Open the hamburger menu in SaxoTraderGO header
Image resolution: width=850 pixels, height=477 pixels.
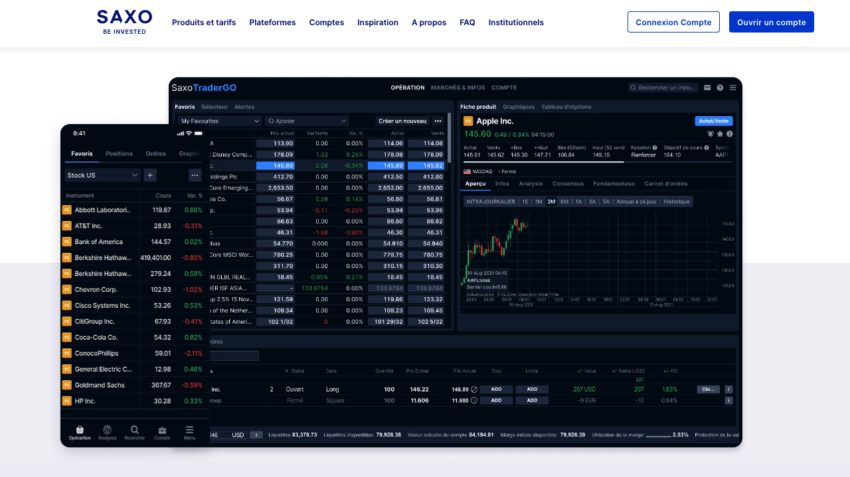(x=732, y=87)
